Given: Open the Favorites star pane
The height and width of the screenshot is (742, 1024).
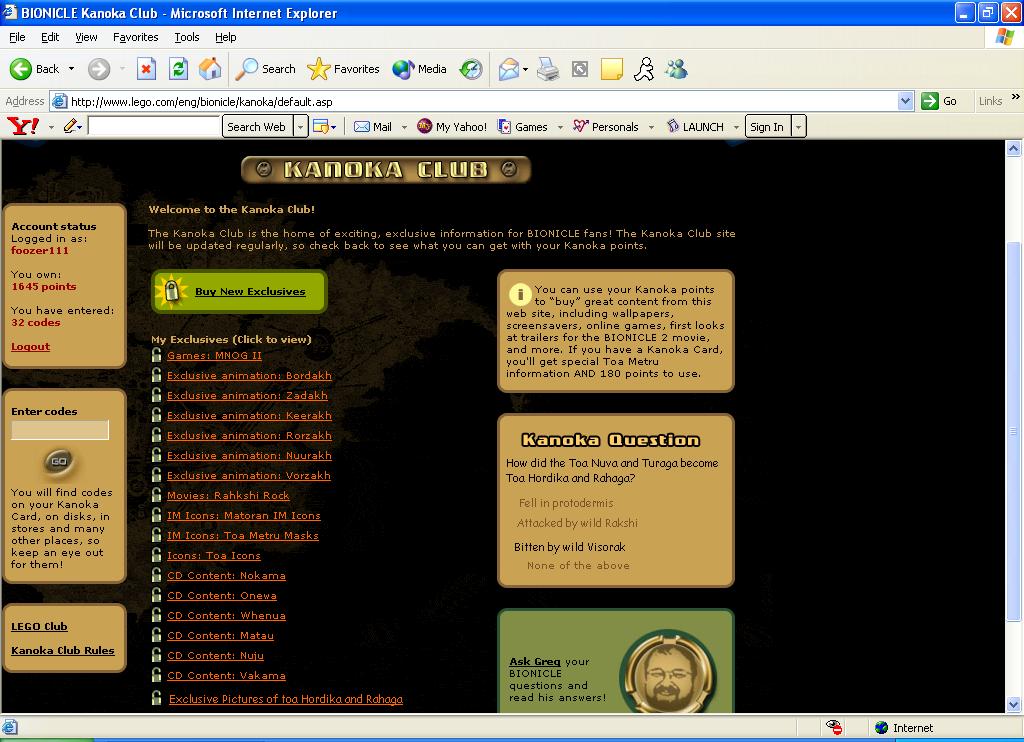Looking at the screenshot, I should tap(343, 69).
